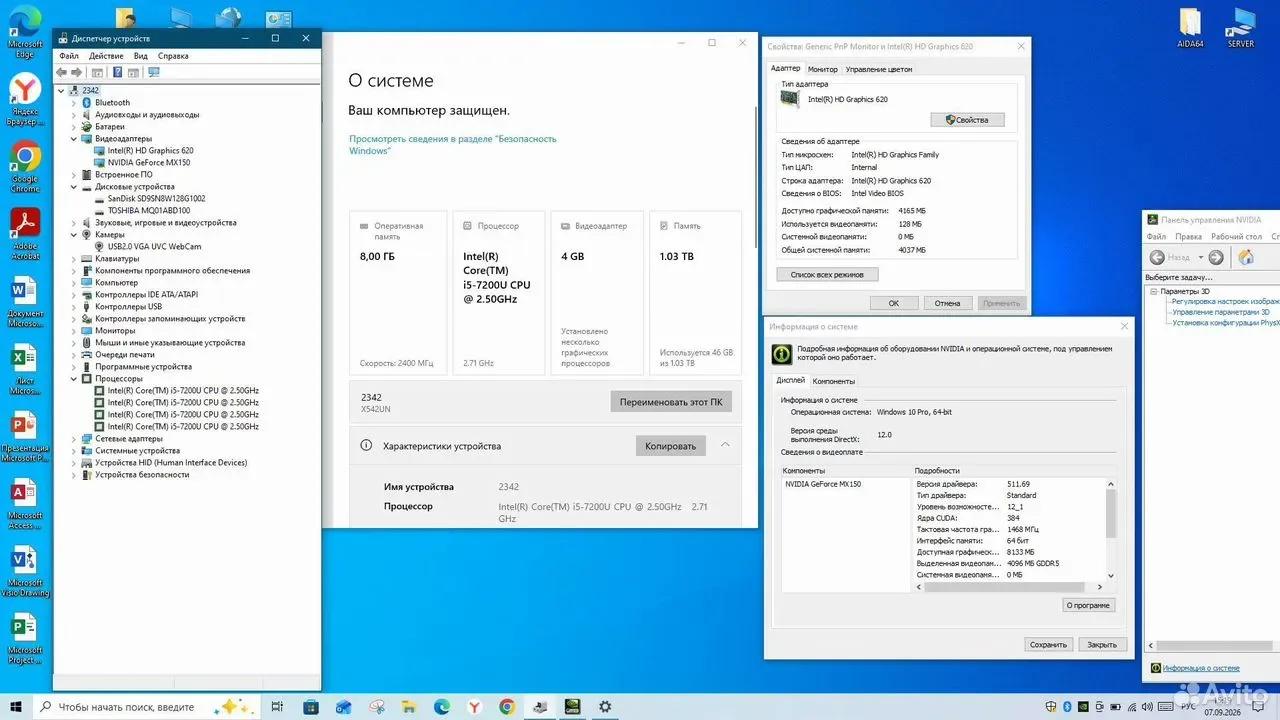1280x720 pixels.
Task: Open the Действие menu in Device Manager
Action: 106,56
